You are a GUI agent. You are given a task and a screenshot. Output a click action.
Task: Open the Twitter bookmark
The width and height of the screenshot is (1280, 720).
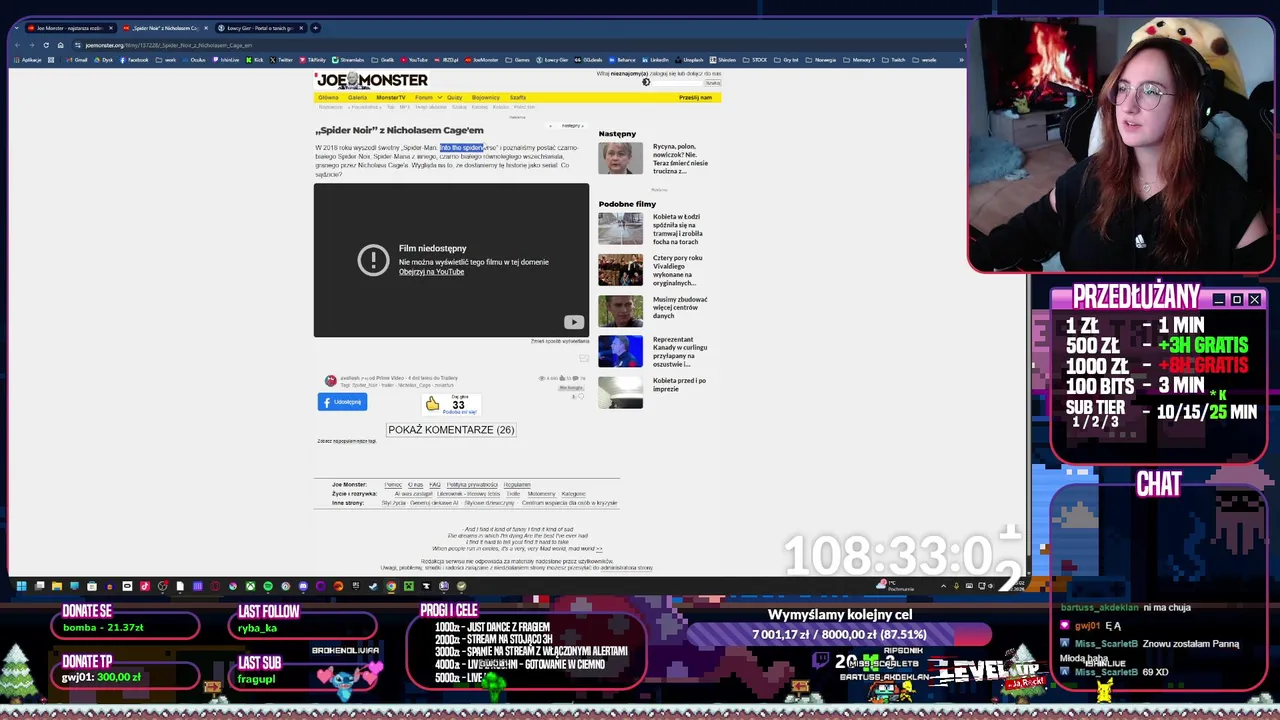pyautogui.click(x=282, y=60)
